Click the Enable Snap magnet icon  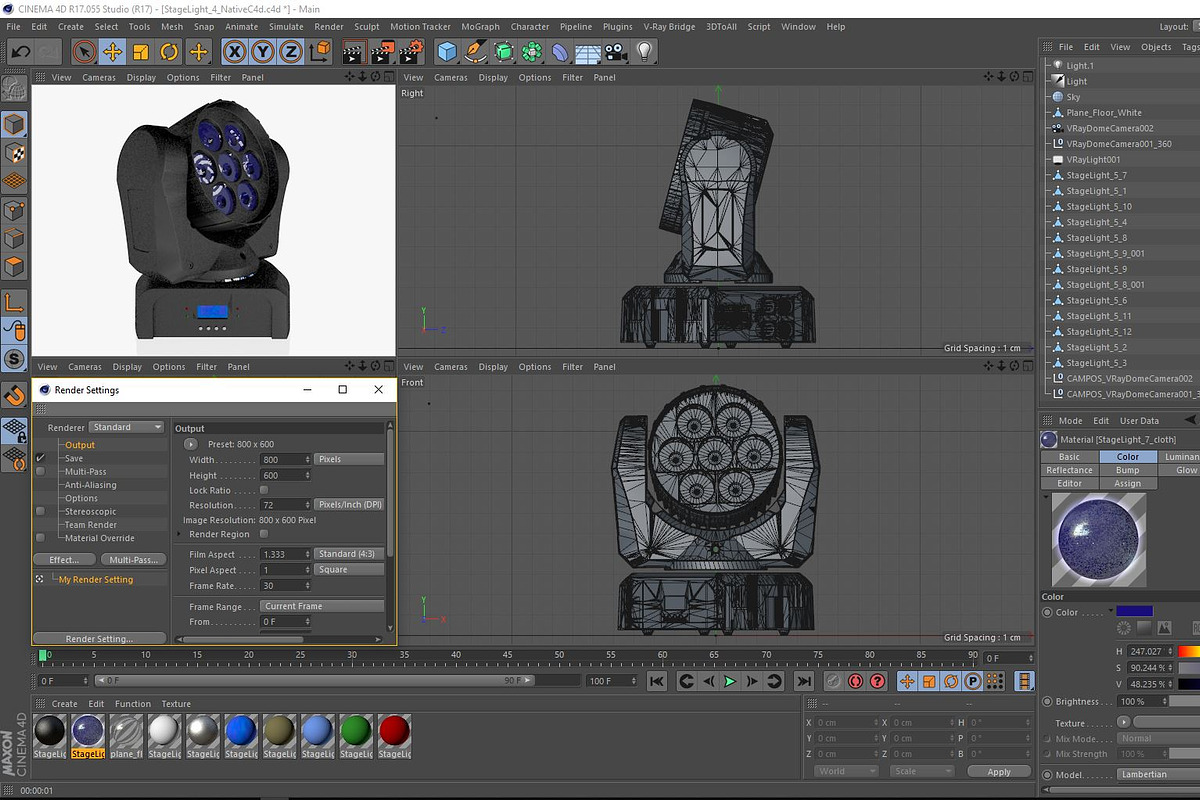[x=14, y=395]
